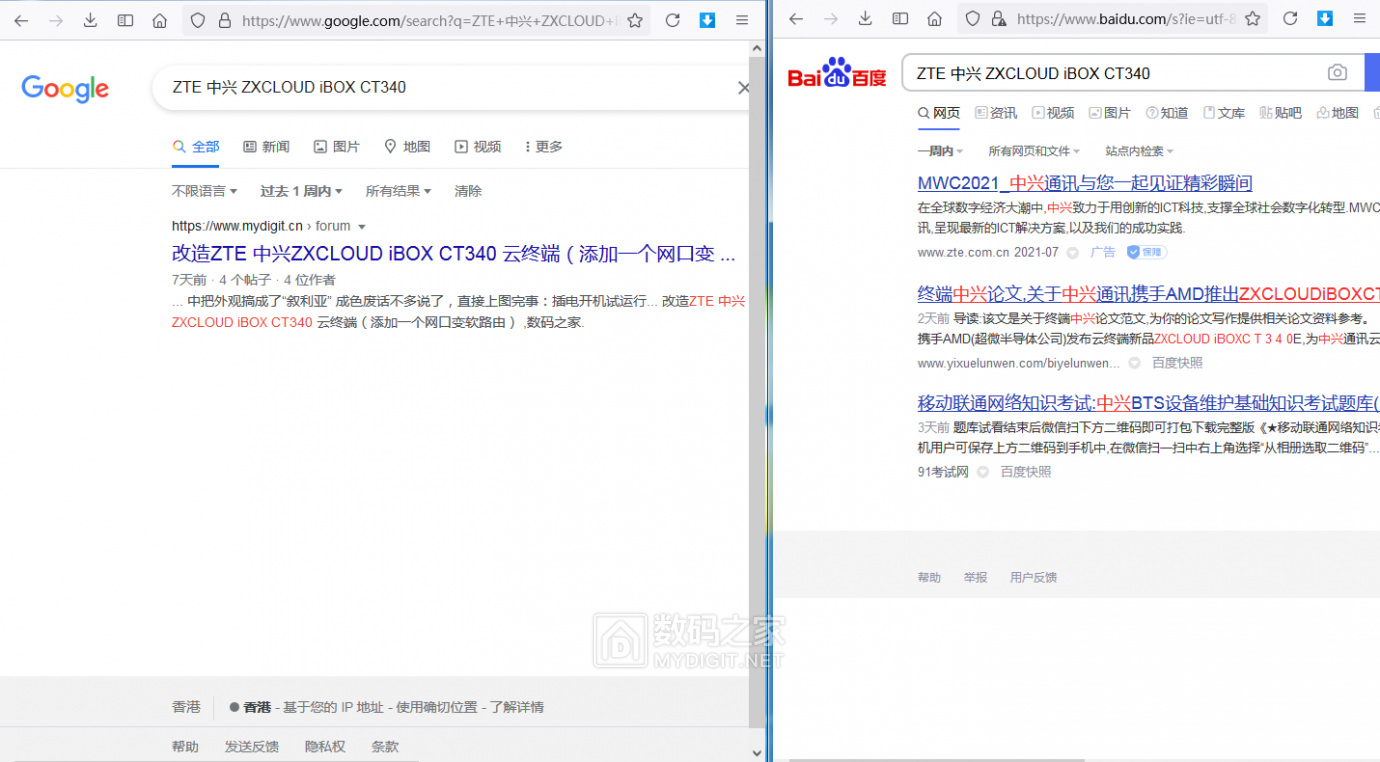Open site security lock in the Google window
The width and height of the screenshot is (1380, 762).
pos(224,20)
